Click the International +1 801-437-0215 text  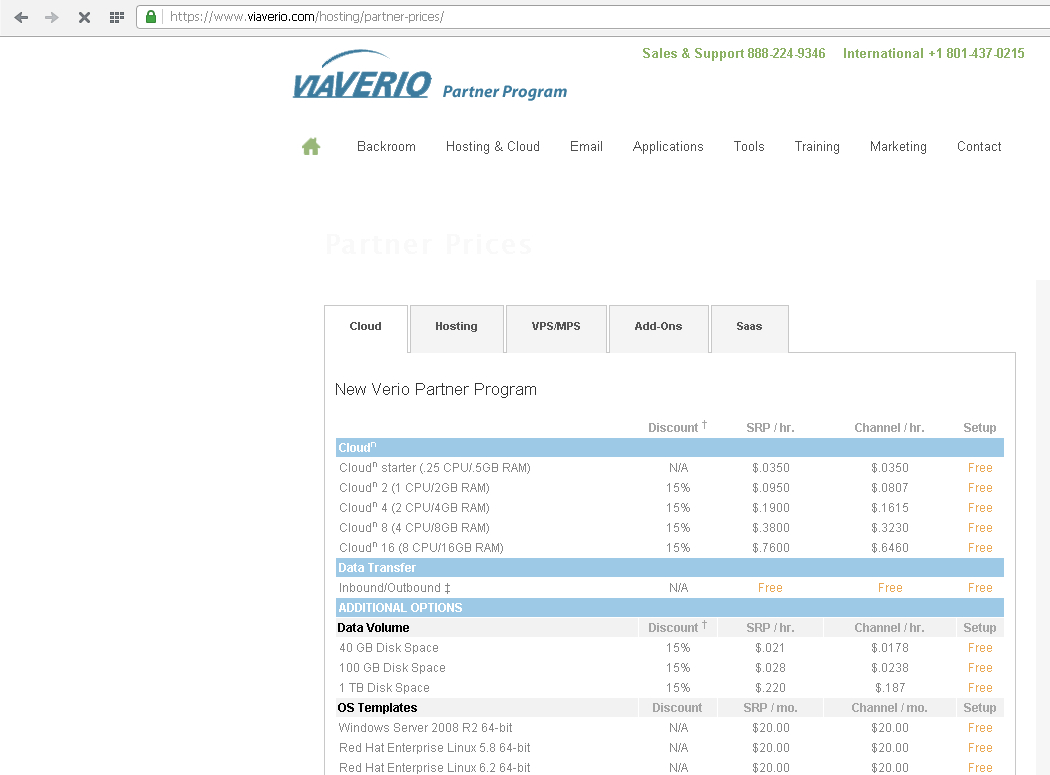pos(933,54)
